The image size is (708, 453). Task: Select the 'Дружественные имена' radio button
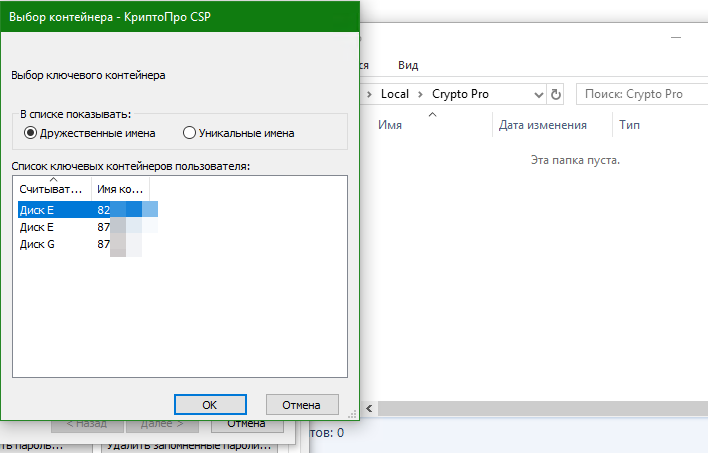[x=89, y=133]
